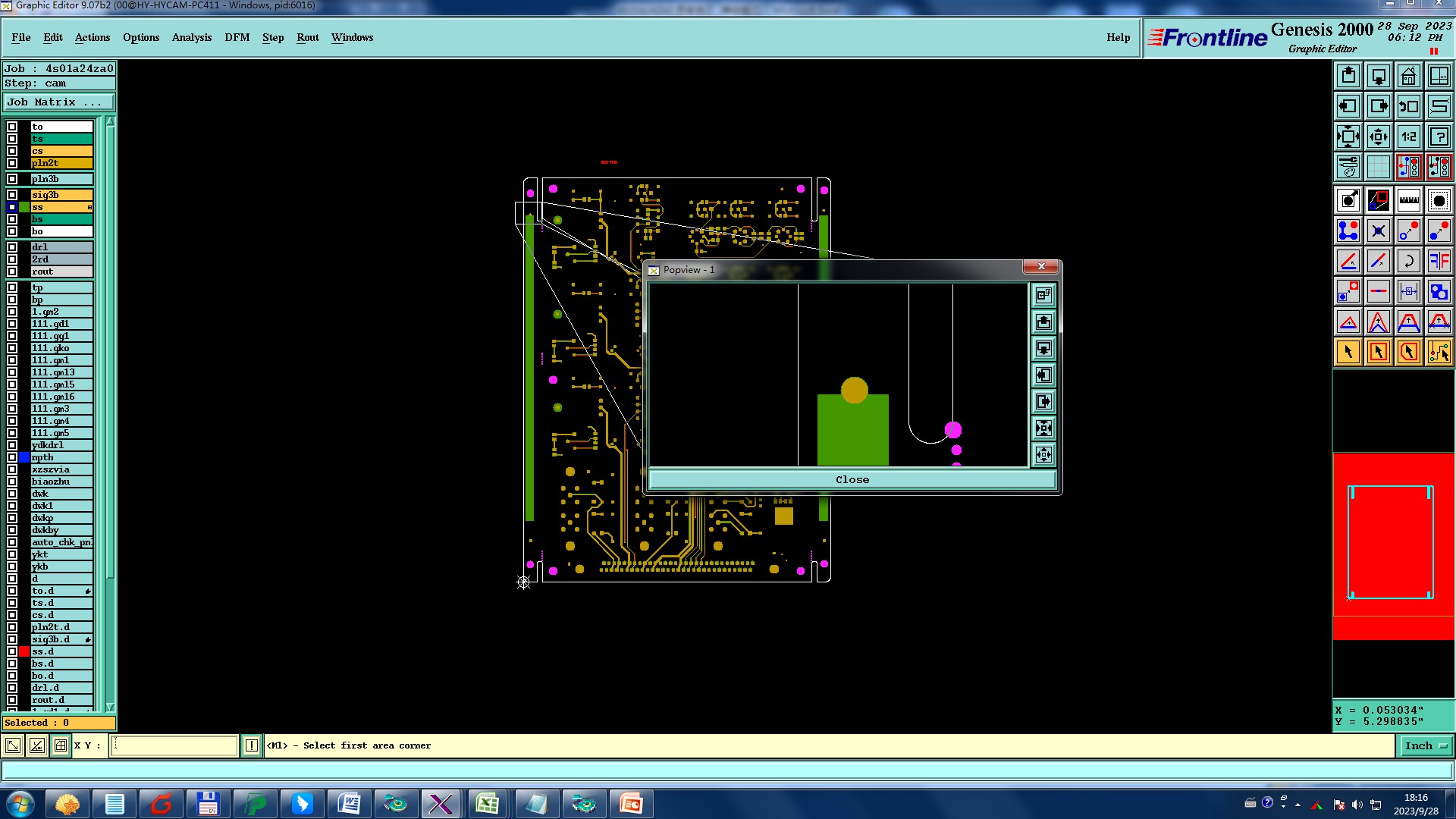The width and height of the screenshot is (1456, 819).
Task: Click the Home view icon
Action: (1408, 76)
